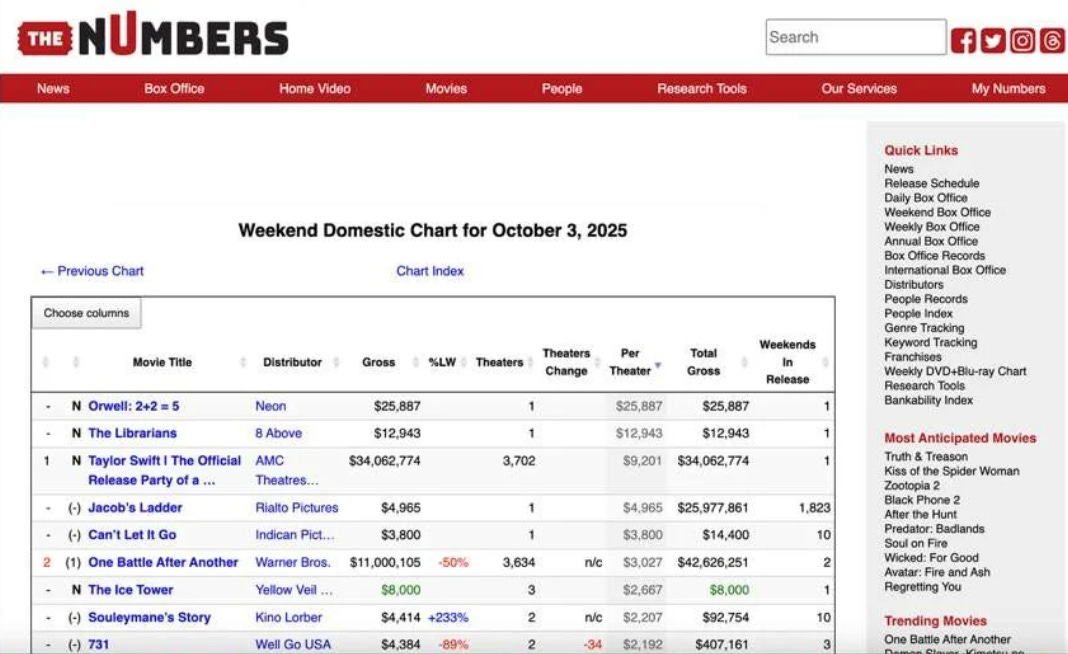Image resolution: width=1068 pixels, height=654 pixels.
Task: Click The Numbers logo
Action: pos(153,35)
